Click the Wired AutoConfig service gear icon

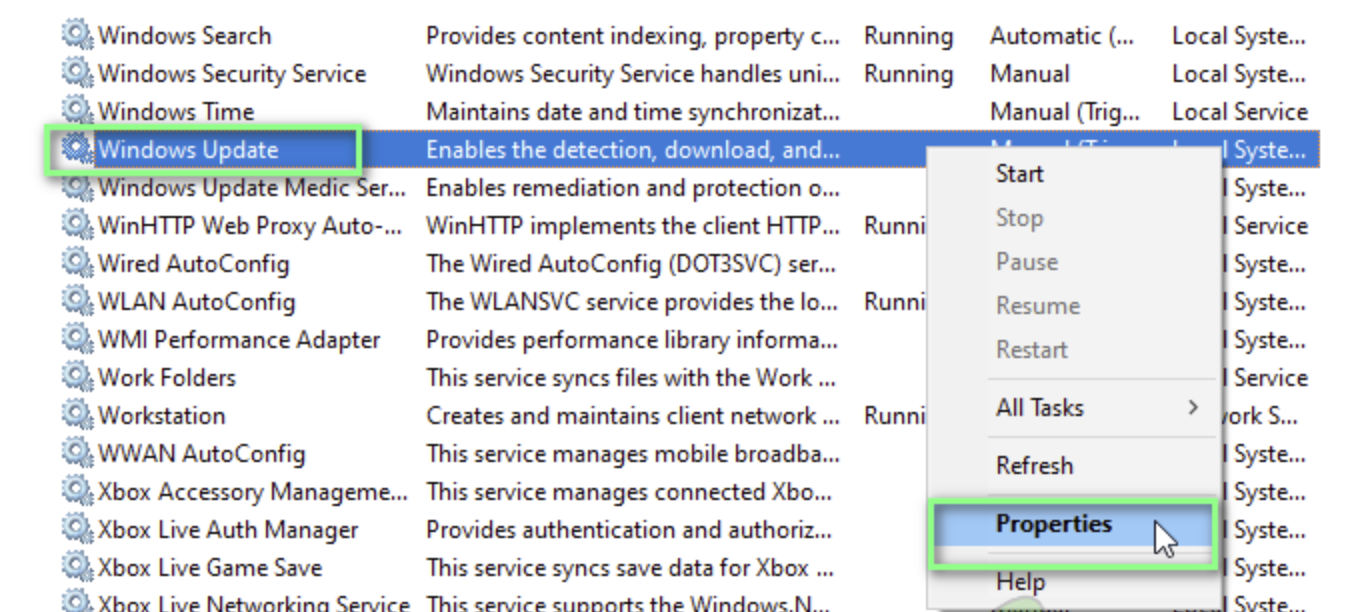click(76, 264)
